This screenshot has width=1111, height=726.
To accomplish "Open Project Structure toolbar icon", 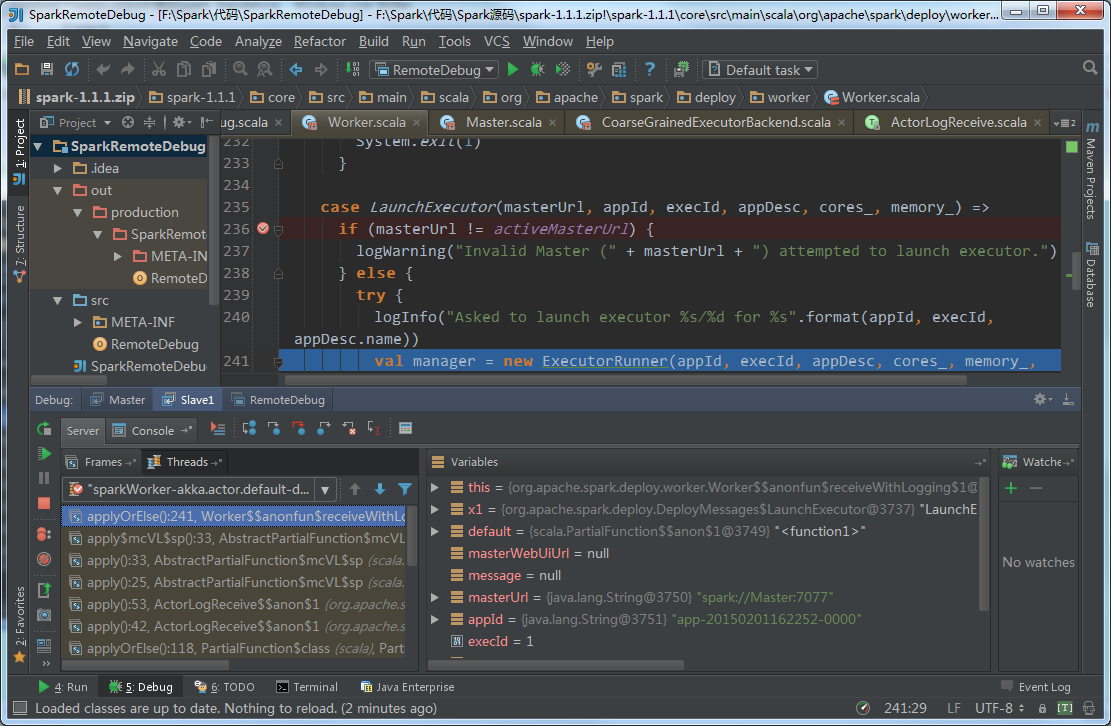I will pos(619,69).
